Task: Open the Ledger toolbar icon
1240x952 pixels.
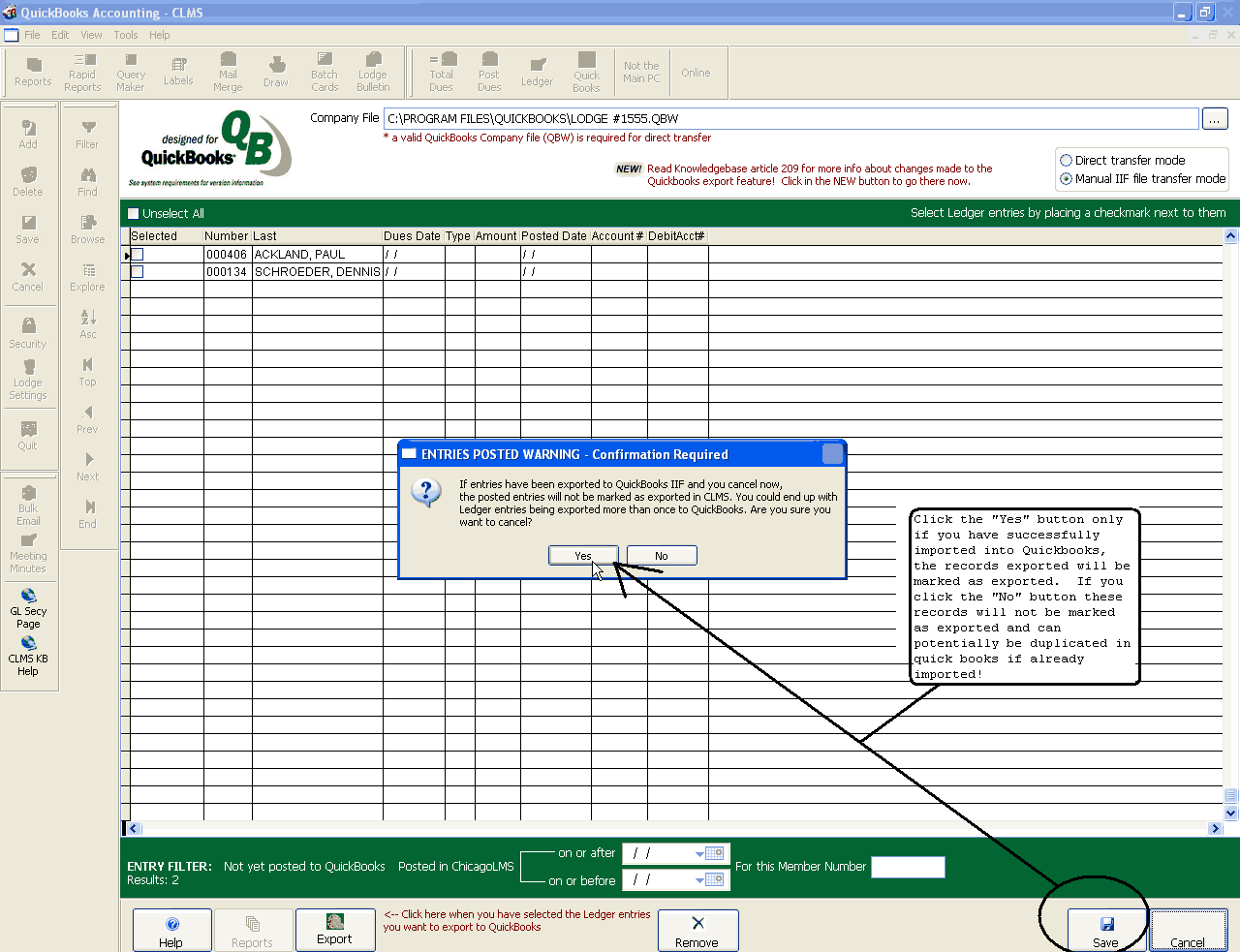Action: coord(537,73)
